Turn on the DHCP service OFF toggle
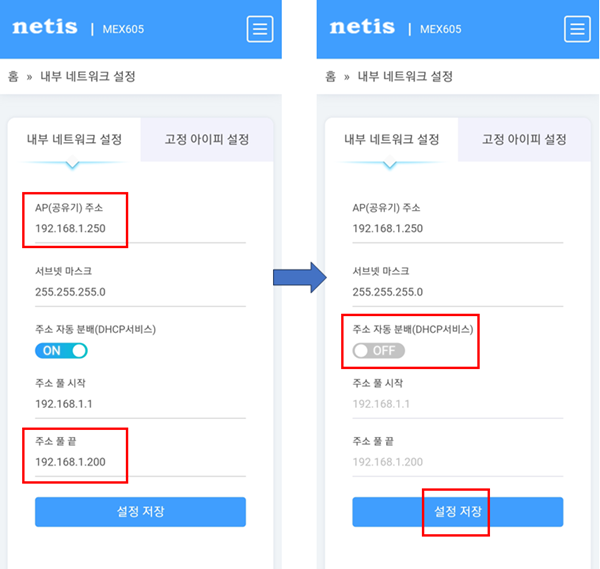 [x=378, y=351]
